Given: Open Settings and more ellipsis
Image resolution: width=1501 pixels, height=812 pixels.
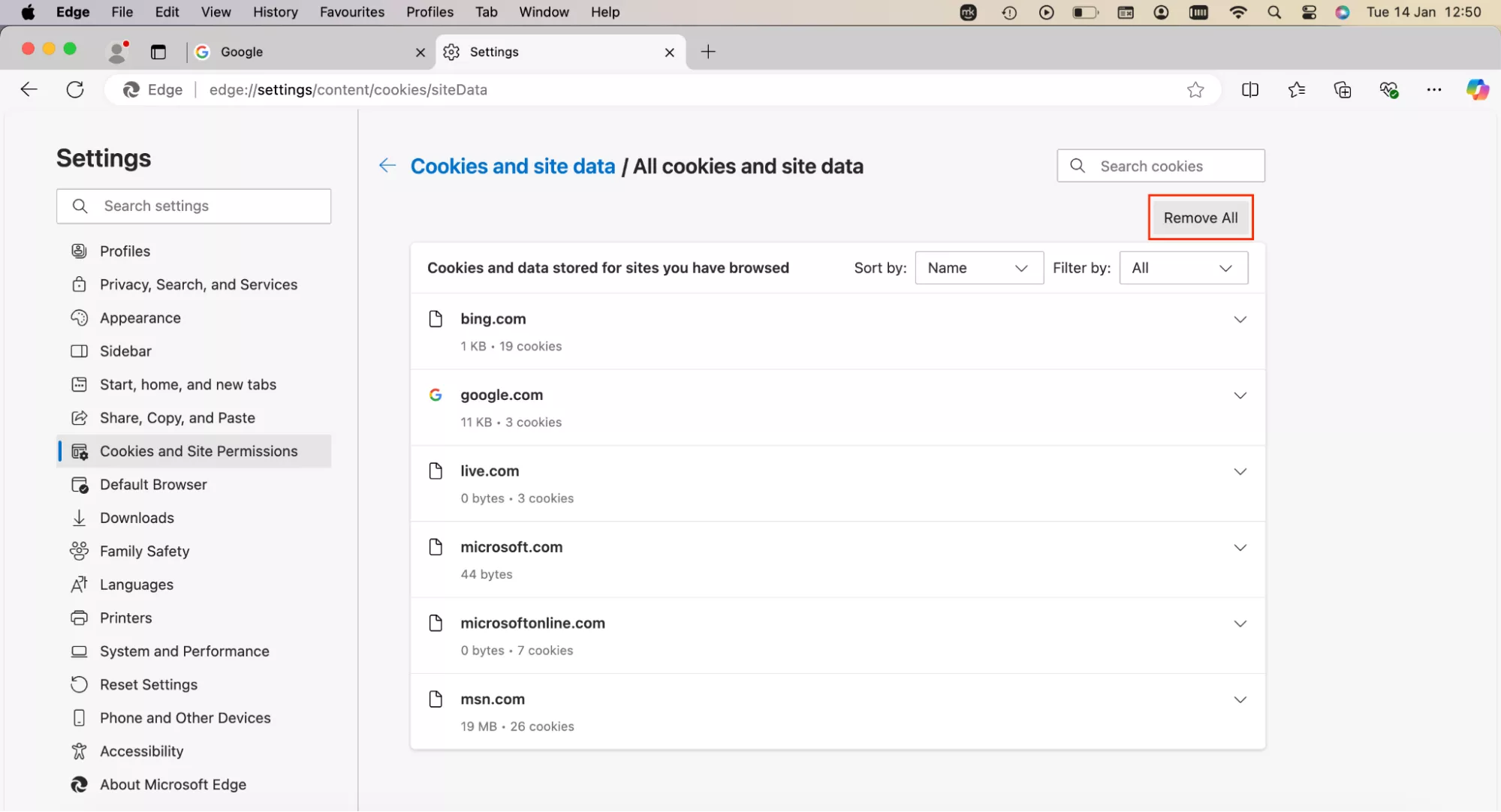Looking at the screenshot, I should [1434, 90].
